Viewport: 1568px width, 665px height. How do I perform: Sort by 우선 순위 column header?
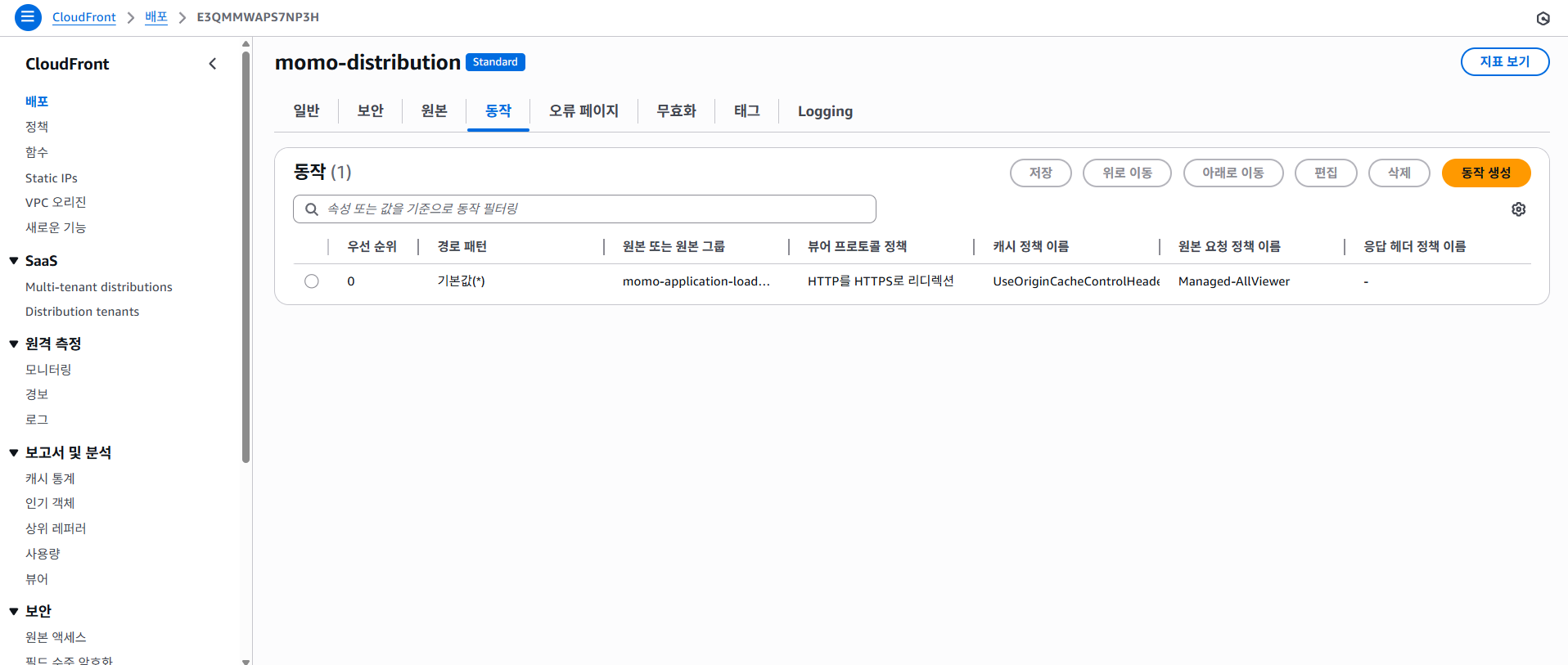[372, 246]
